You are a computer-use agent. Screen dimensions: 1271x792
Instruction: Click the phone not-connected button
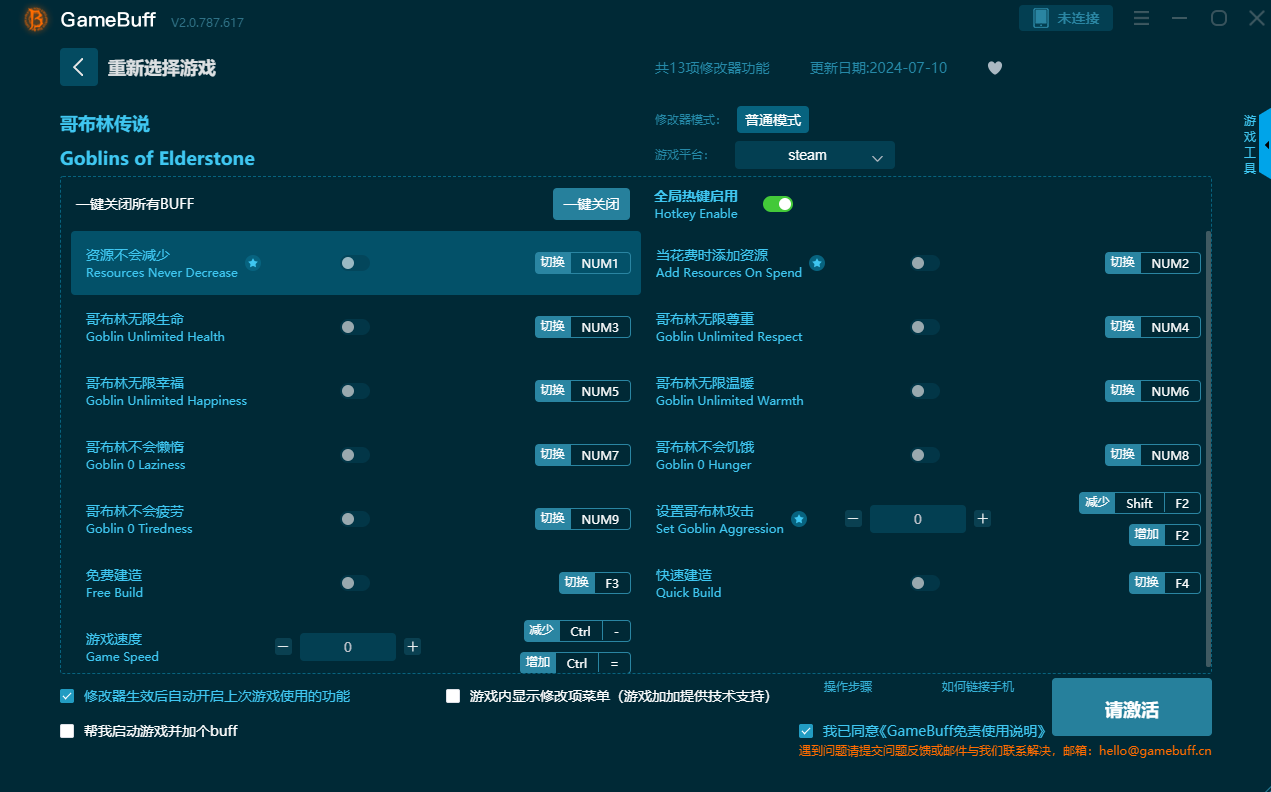[1066, 18]
